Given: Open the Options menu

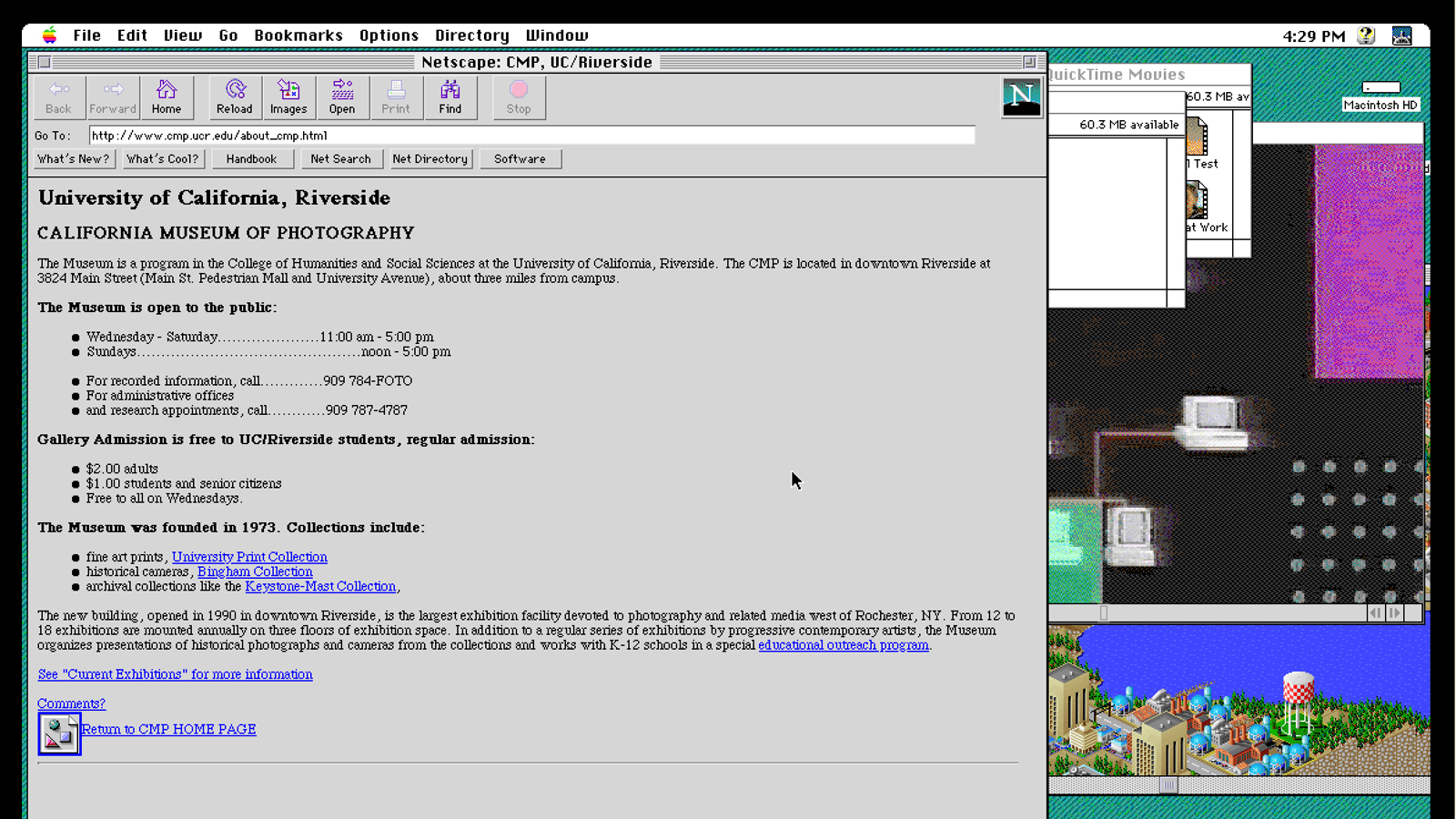Looking at the screenshot, I should 389,35.
